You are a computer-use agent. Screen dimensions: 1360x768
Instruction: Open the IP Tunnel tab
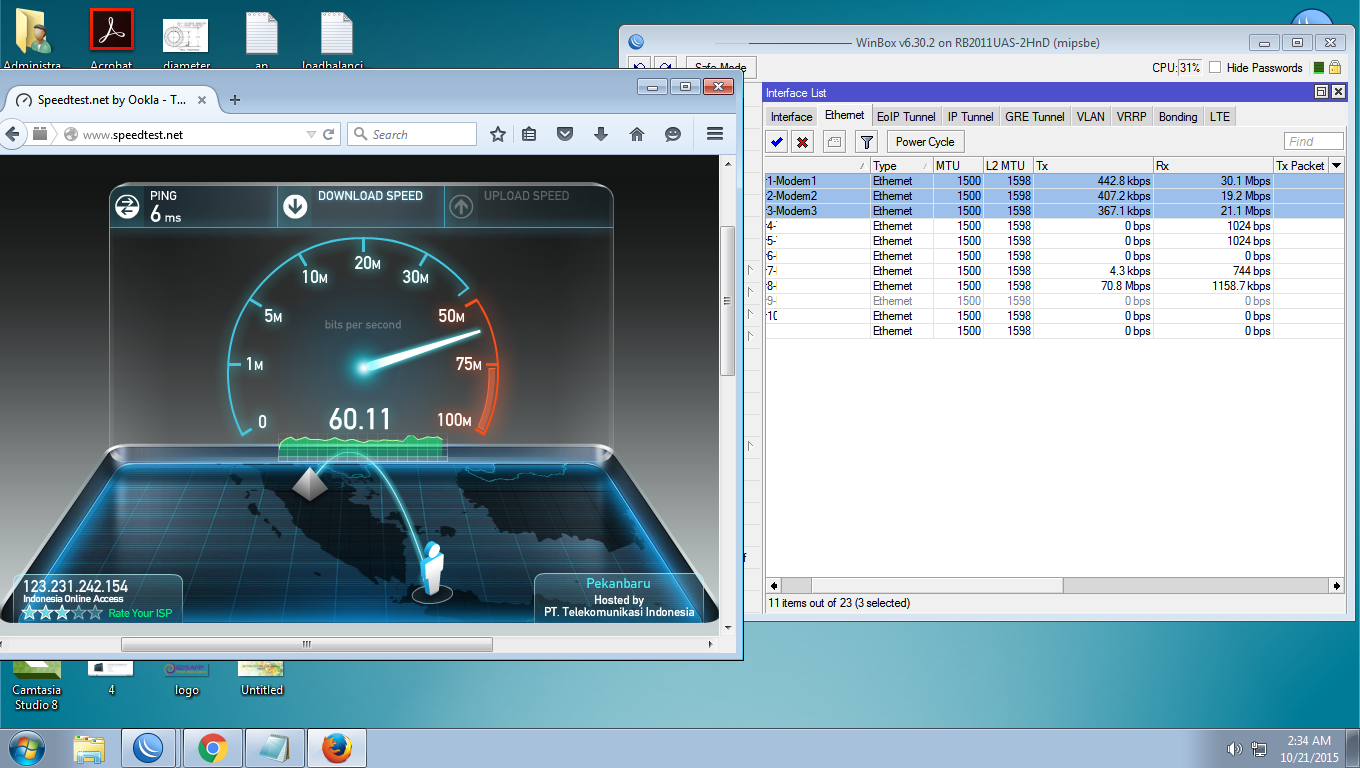point(971,117)
